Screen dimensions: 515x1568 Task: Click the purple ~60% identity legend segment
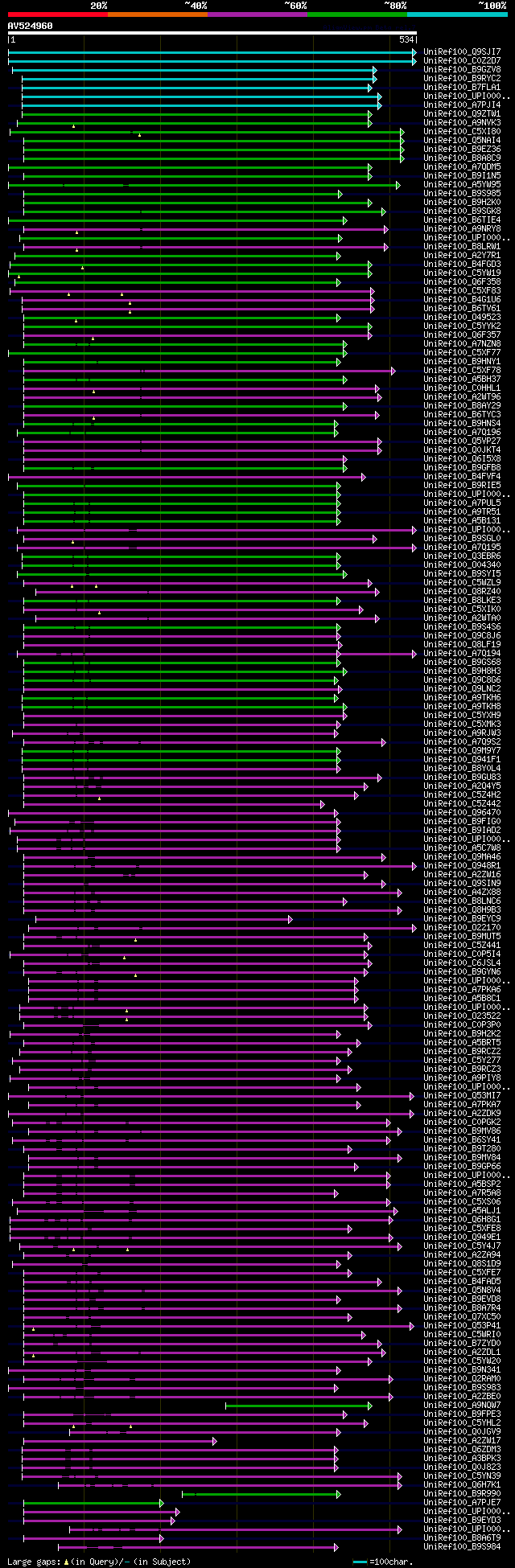click(x=257, y=14)
